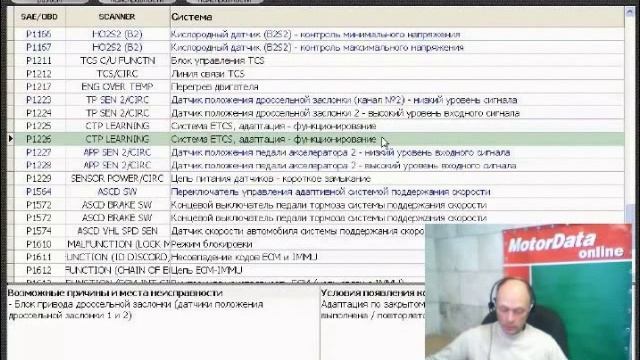The image size is (640, 360).
Task: Click description 'Перегрев двигателя'
Action: point(215,87)
